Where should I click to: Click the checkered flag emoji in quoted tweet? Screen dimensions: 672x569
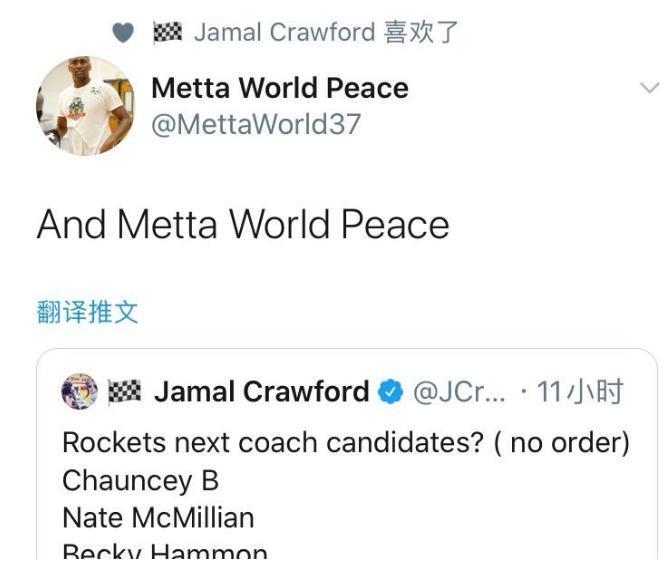[x=124, y=391]
